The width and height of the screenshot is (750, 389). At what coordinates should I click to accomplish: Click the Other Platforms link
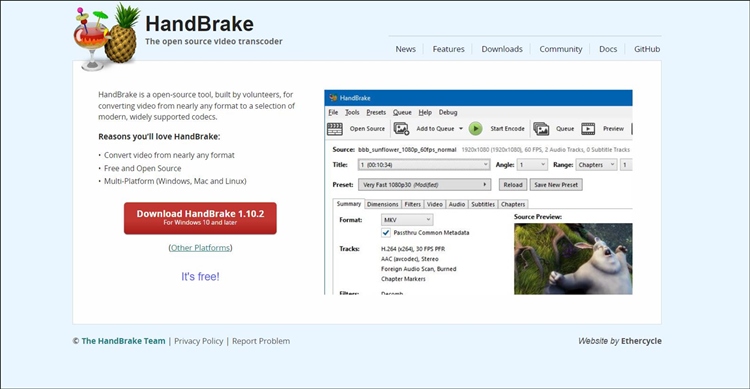pos(200,248)
